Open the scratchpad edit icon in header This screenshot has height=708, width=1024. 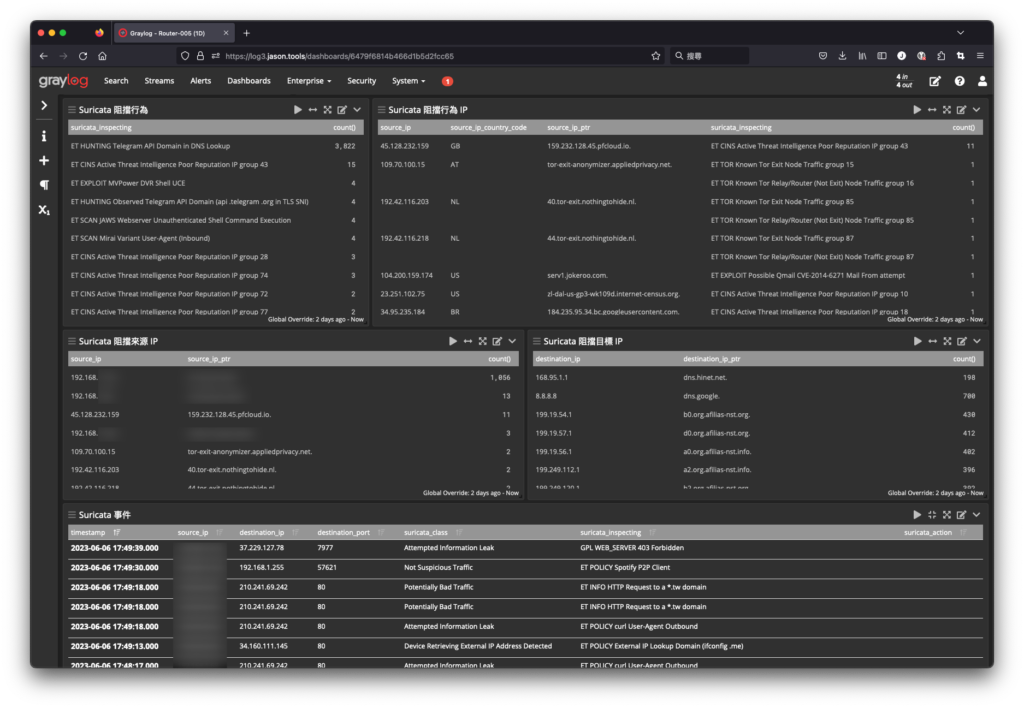click(935, 81)
